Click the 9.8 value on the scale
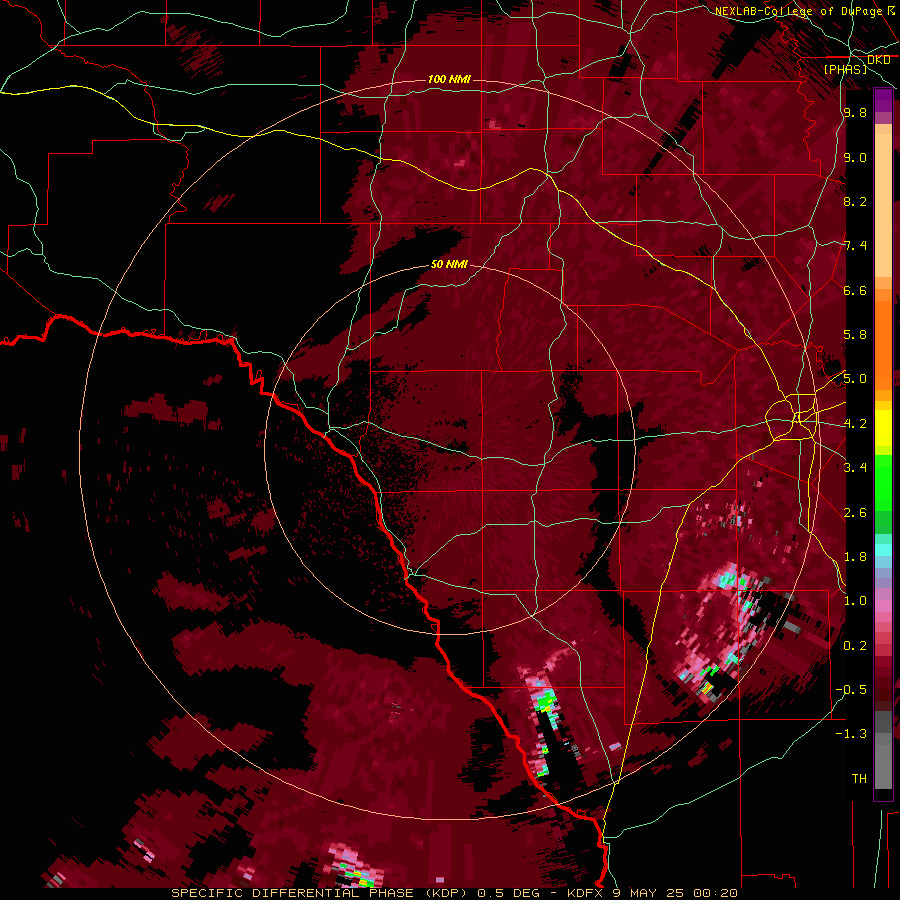This screenshot has height=900, width=900. (855, 112)
